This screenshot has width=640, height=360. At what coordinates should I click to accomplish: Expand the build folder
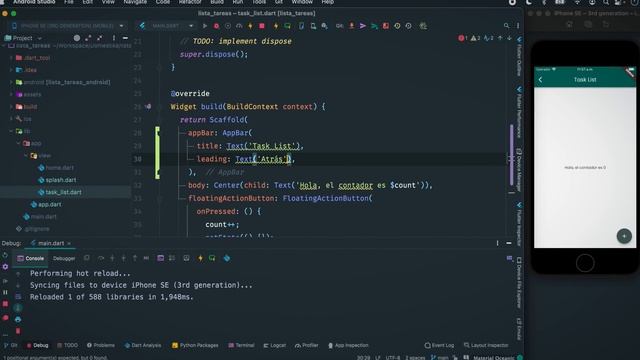tap(11, 107)
